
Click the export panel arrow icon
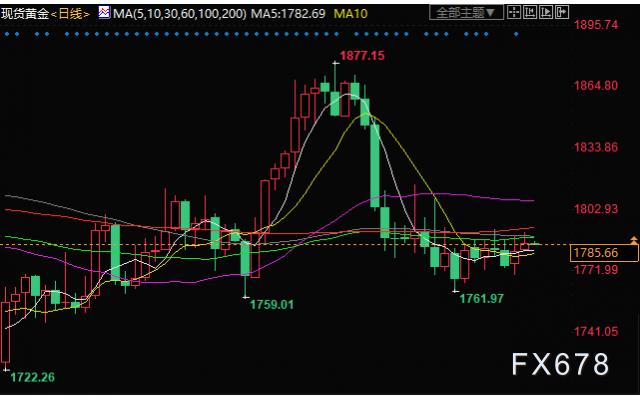point(562,12)
